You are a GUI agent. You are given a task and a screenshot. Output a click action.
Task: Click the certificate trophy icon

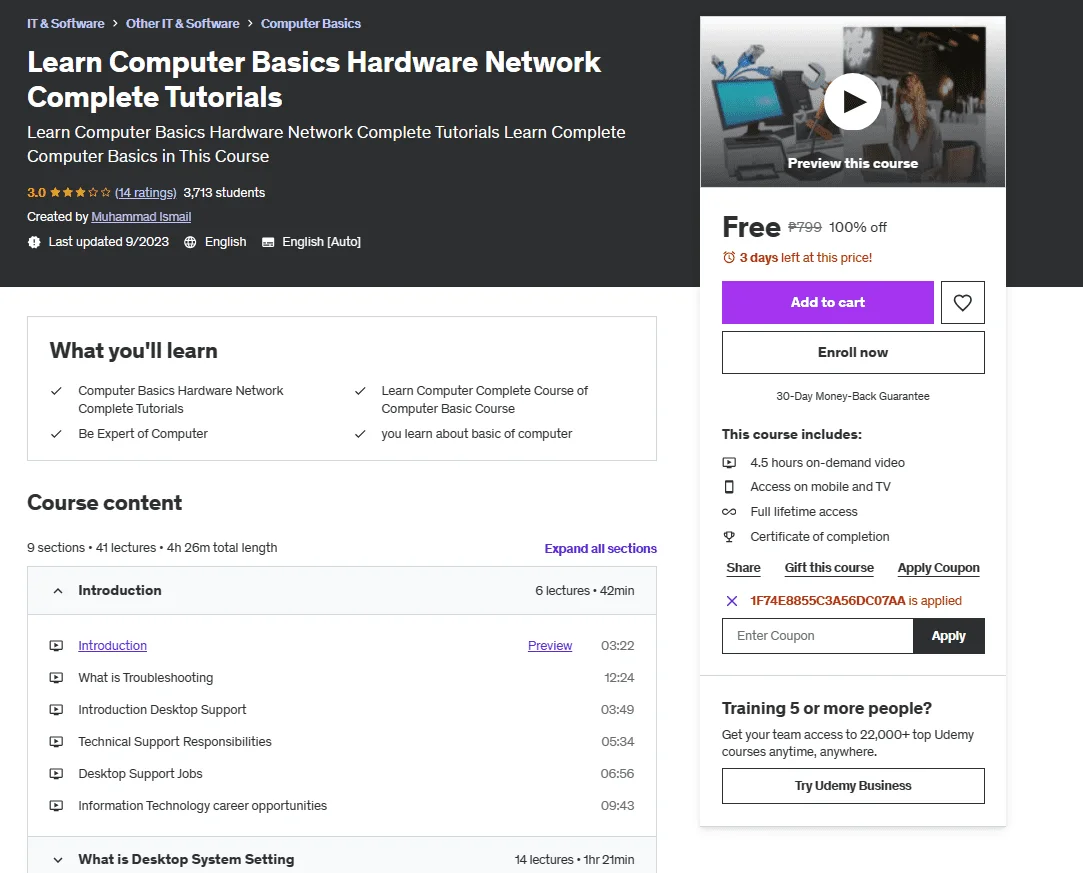pos(729,537)
